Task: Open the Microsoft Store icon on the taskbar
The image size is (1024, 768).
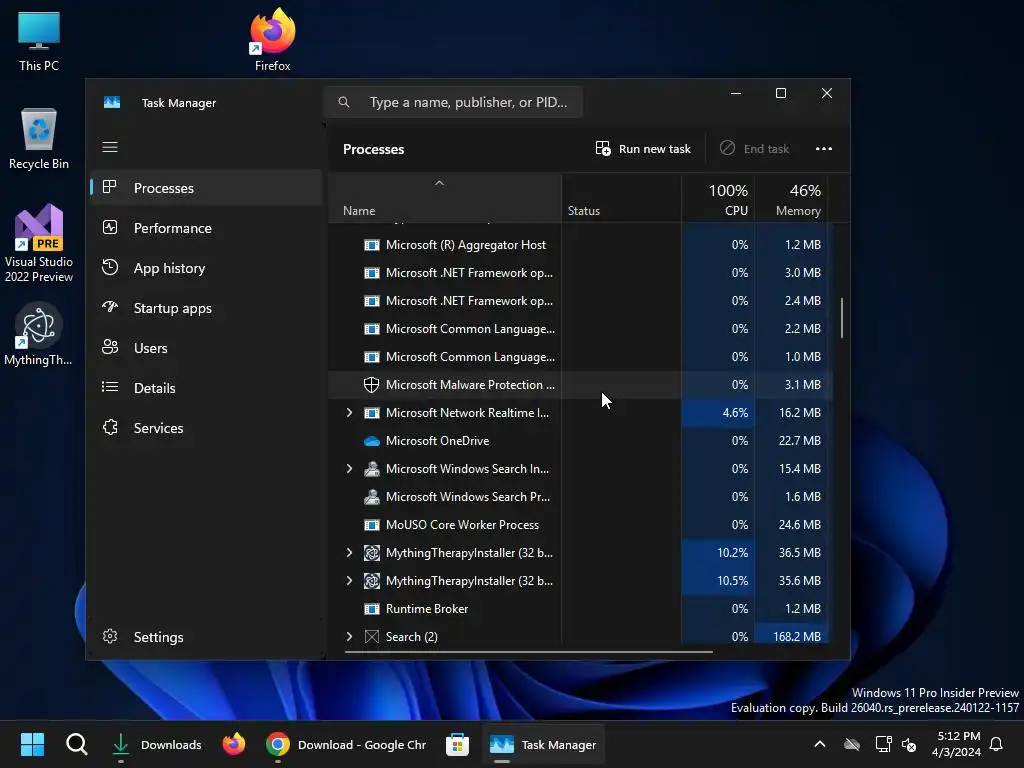Action: (457, 744)
